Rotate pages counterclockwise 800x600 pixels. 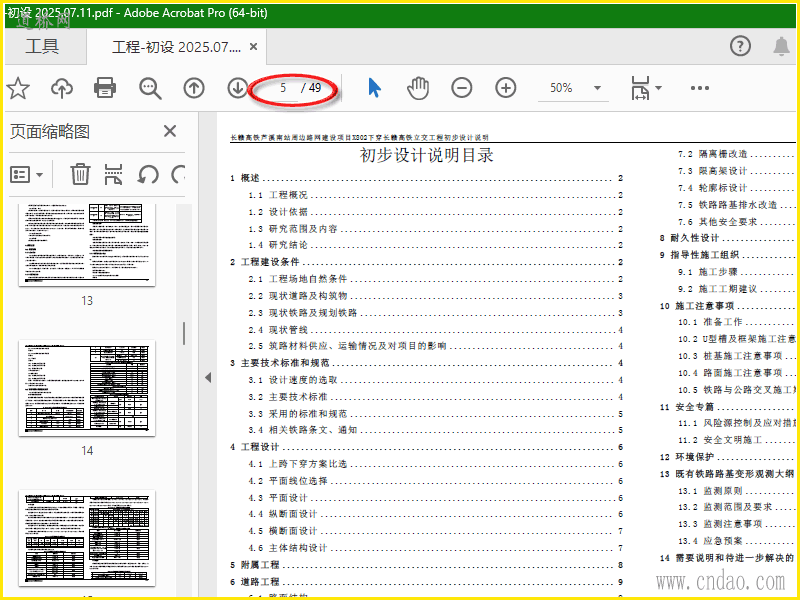tap(147, 174)
